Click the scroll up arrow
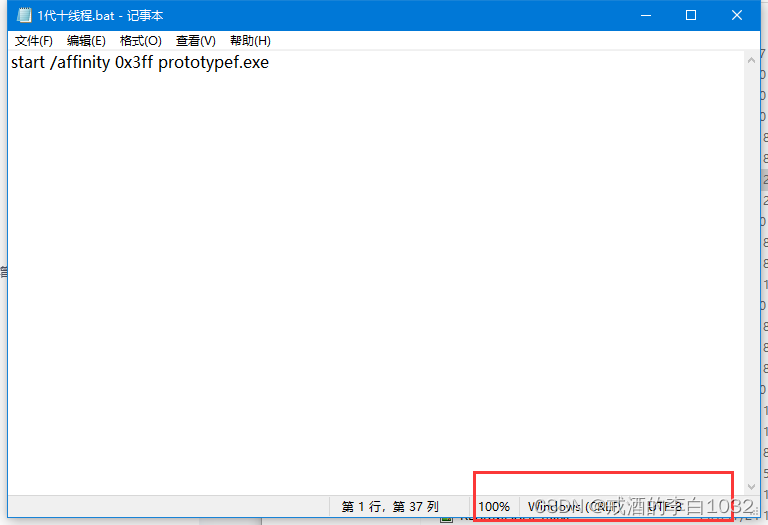The image size is (768, 525). (x=751, y=60)
